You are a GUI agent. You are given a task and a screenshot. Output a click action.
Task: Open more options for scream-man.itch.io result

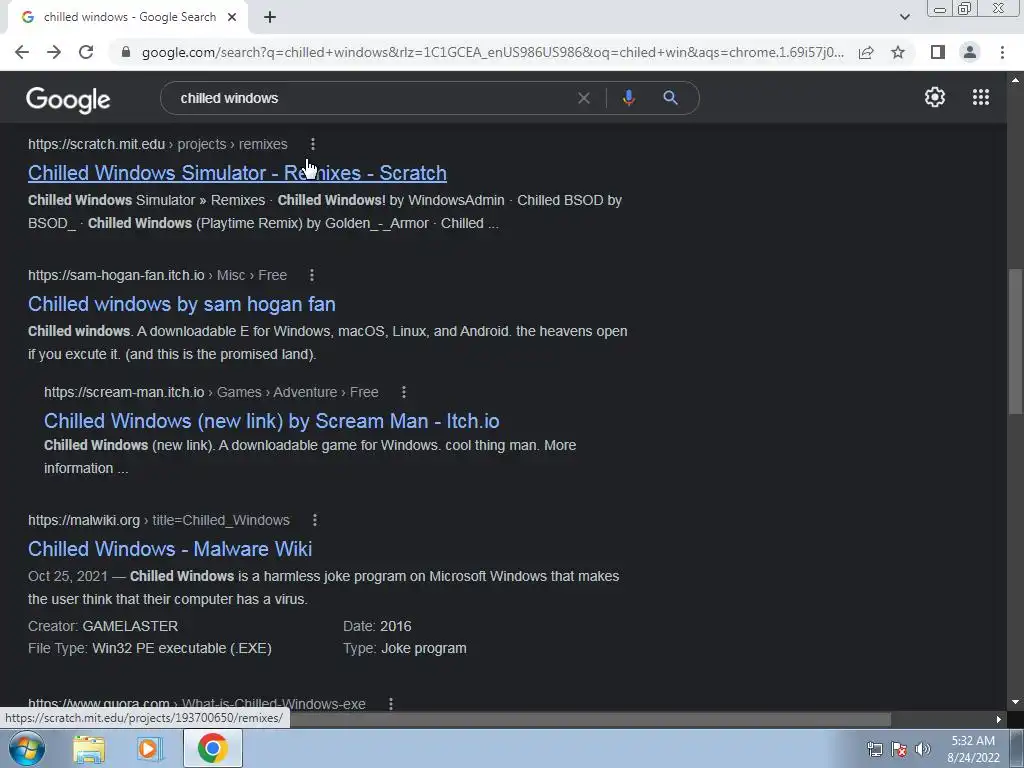[x=404, y=392]
